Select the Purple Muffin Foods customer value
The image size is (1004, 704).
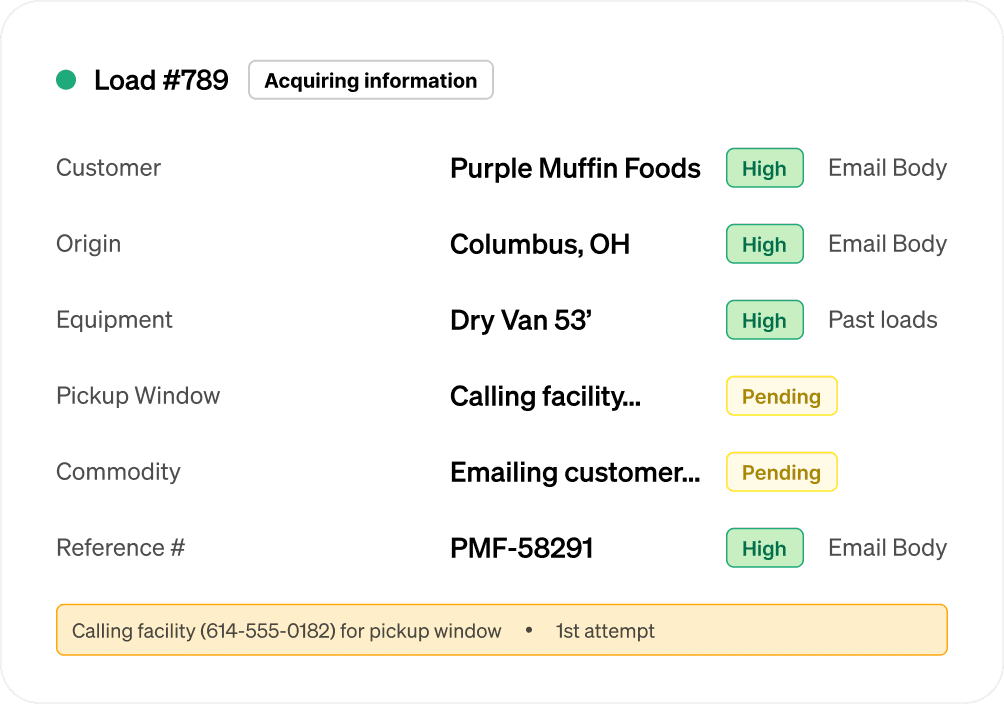coord(575,169)
